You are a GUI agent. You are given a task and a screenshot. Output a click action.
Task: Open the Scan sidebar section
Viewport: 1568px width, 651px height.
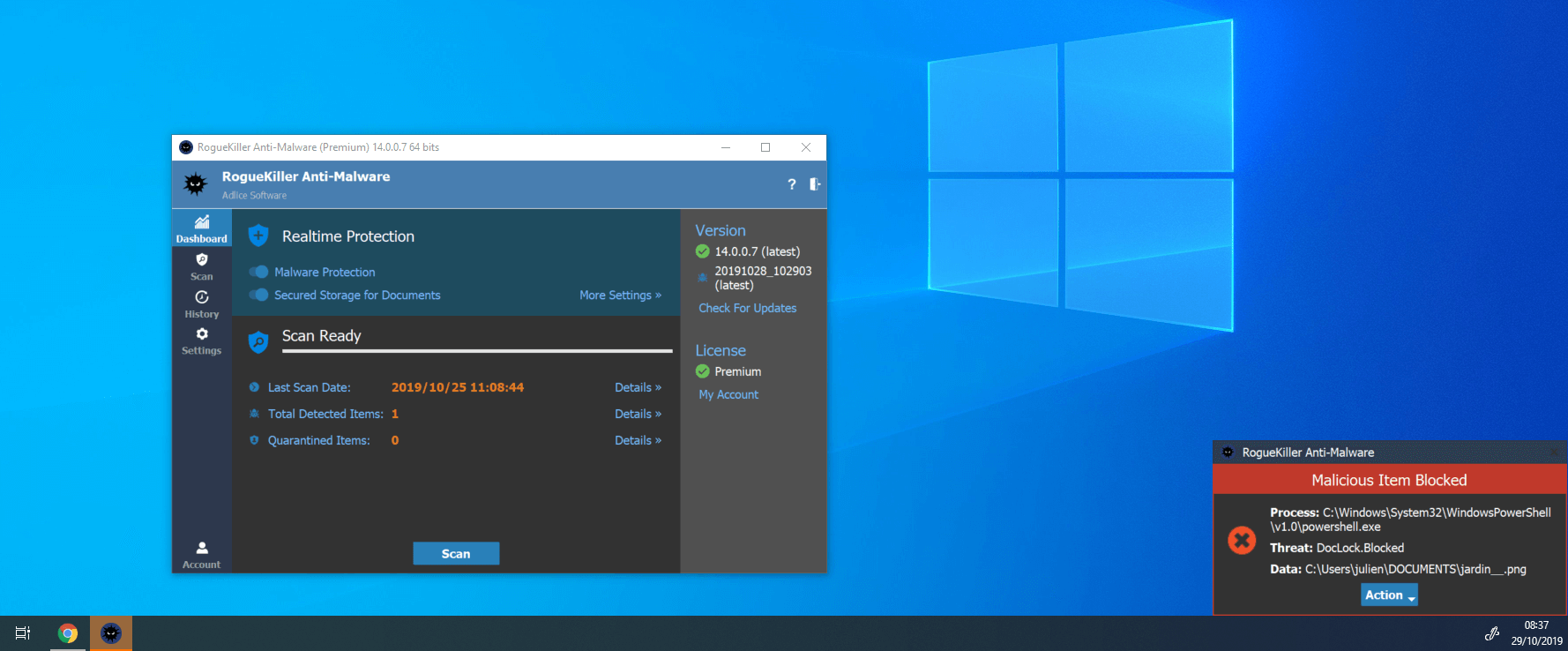tap(202, 266)
